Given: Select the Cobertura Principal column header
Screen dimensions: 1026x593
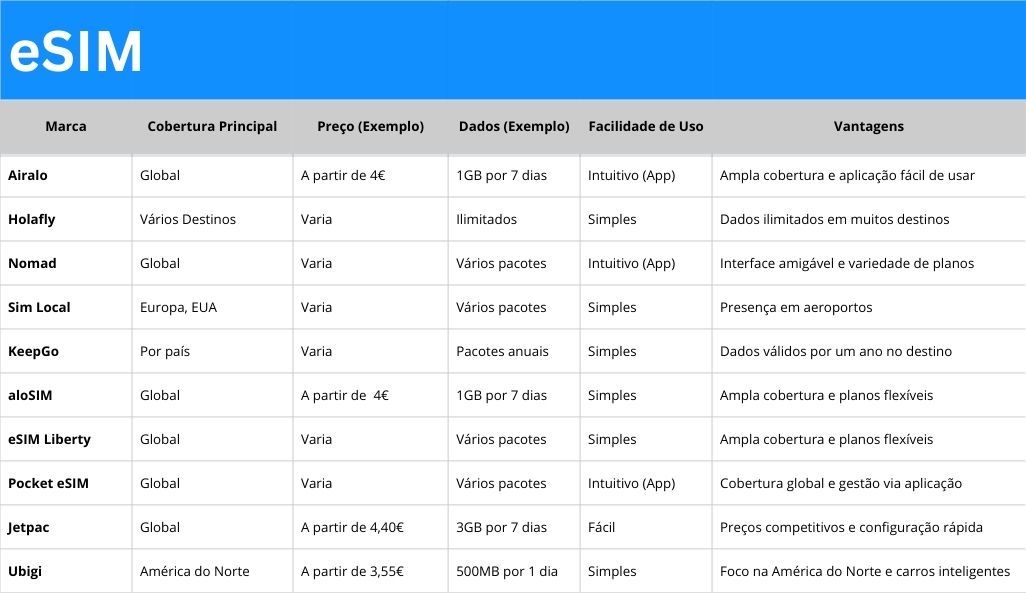Looking at the screenshot, I should 212,126.
